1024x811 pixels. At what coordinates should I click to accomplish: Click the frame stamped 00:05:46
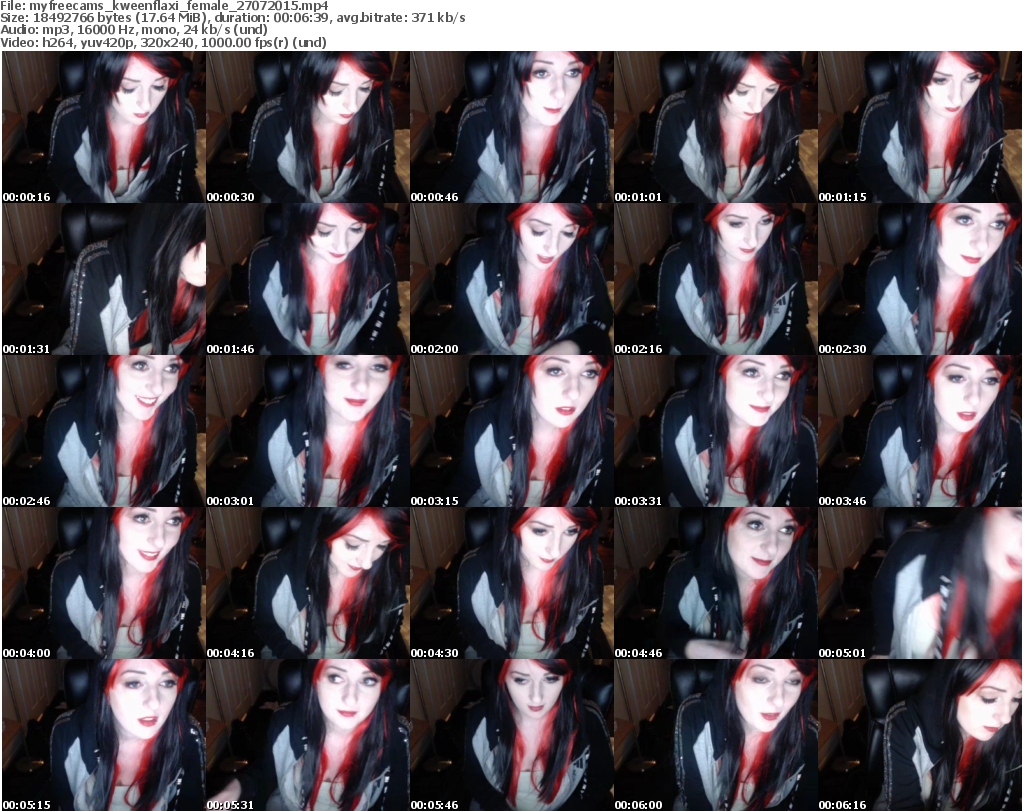click(512, 735)
